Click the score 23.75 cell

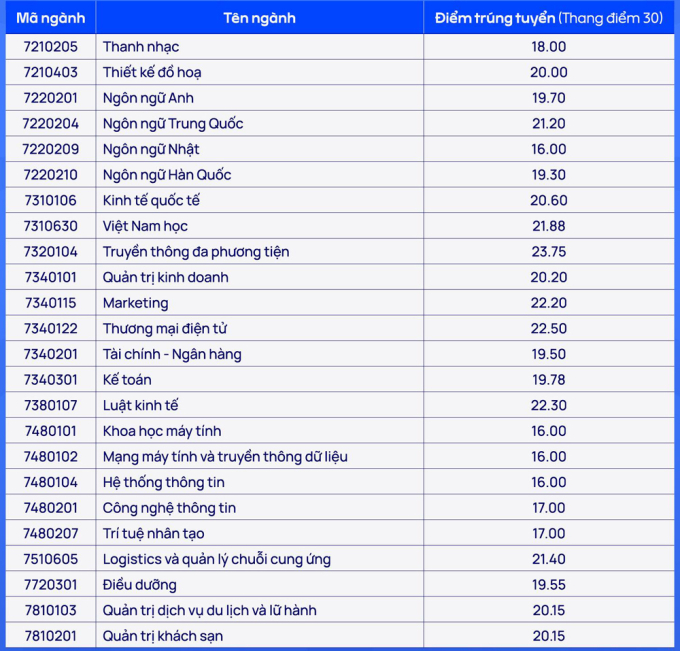click(549, 252)
